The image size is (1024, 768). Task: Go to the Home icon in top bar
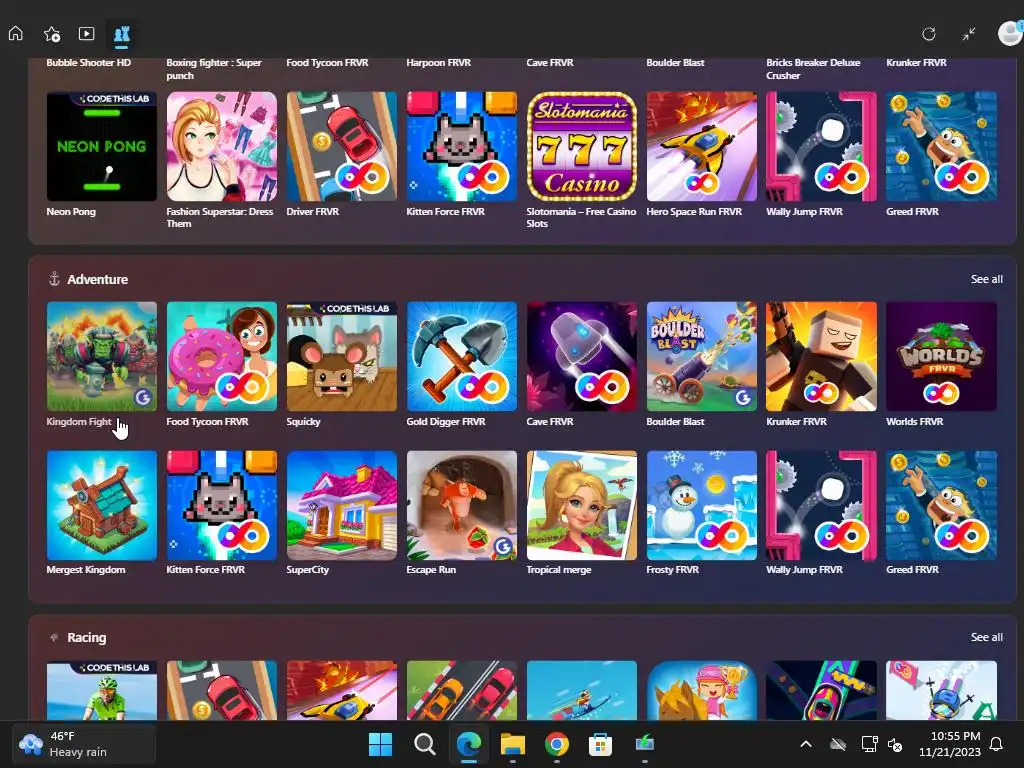click(16, 33)
